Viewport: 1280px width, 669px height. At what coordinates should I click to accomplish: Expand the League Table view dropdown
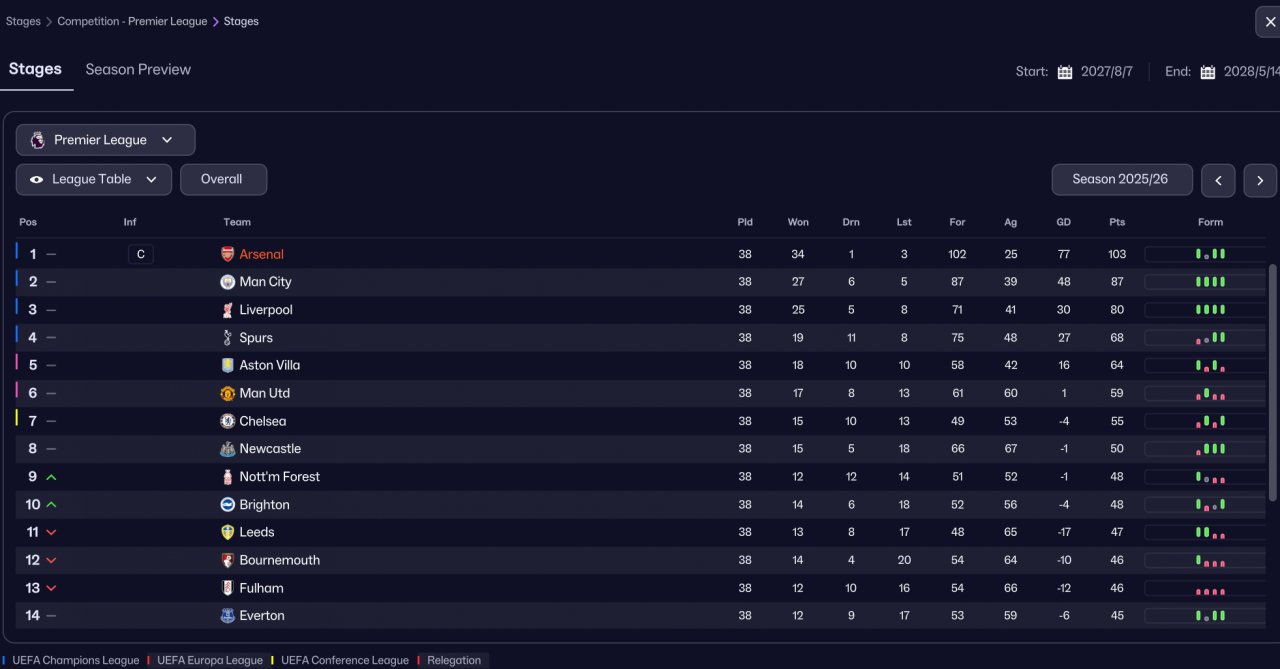(93, 180)
